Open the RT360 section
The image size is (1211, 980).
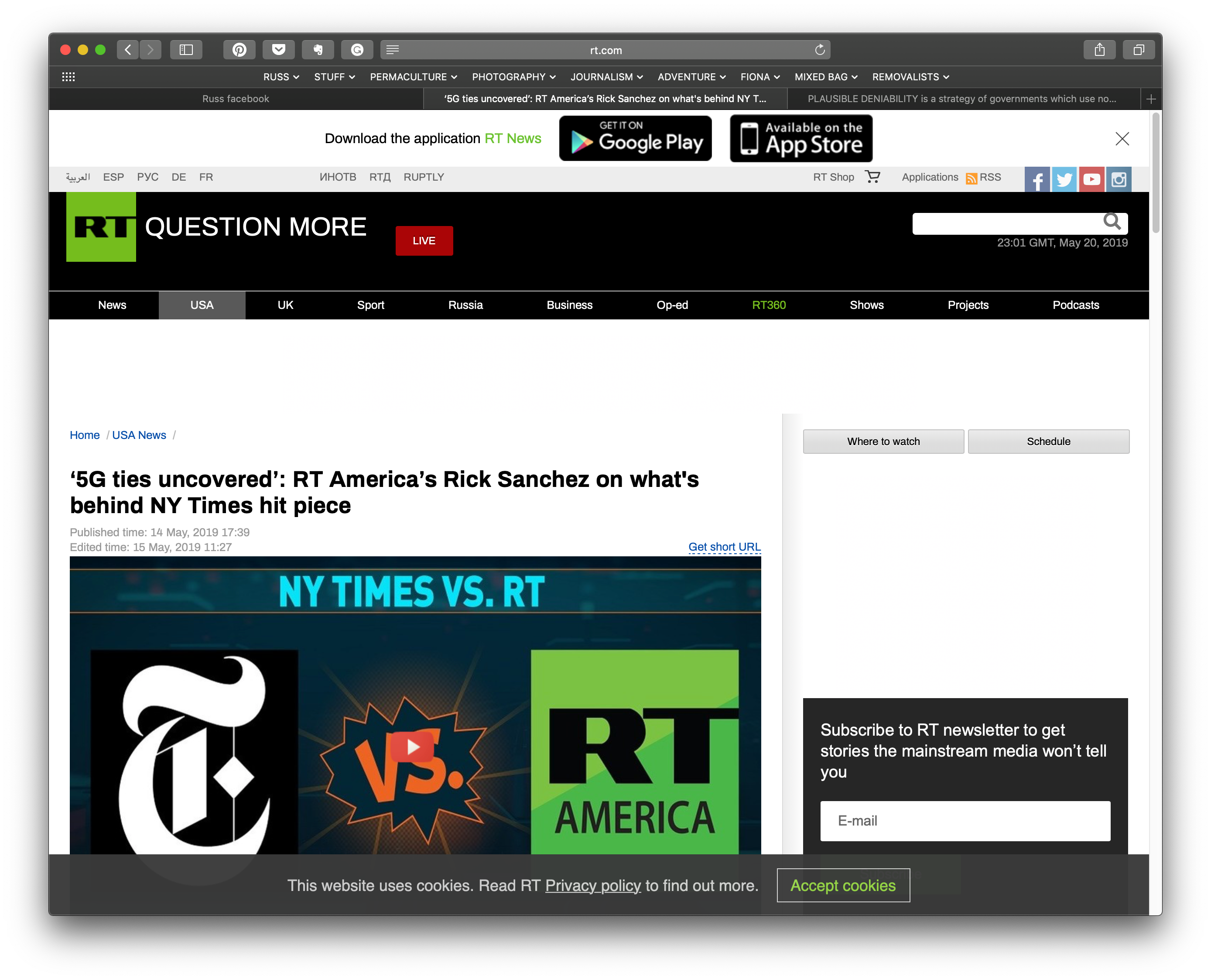[769, 305]
